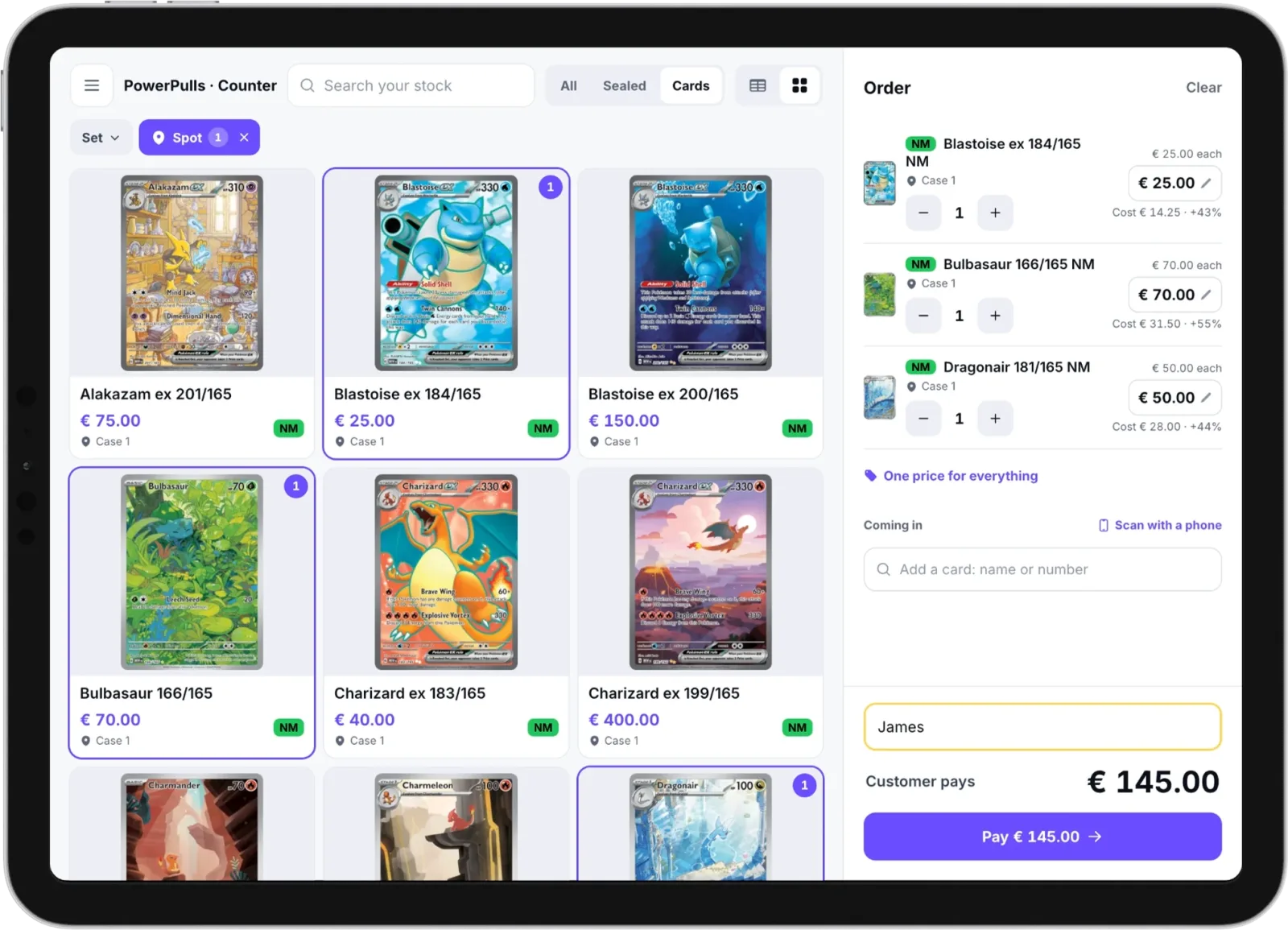Expand the Set filter dropdown

[101, 138]
